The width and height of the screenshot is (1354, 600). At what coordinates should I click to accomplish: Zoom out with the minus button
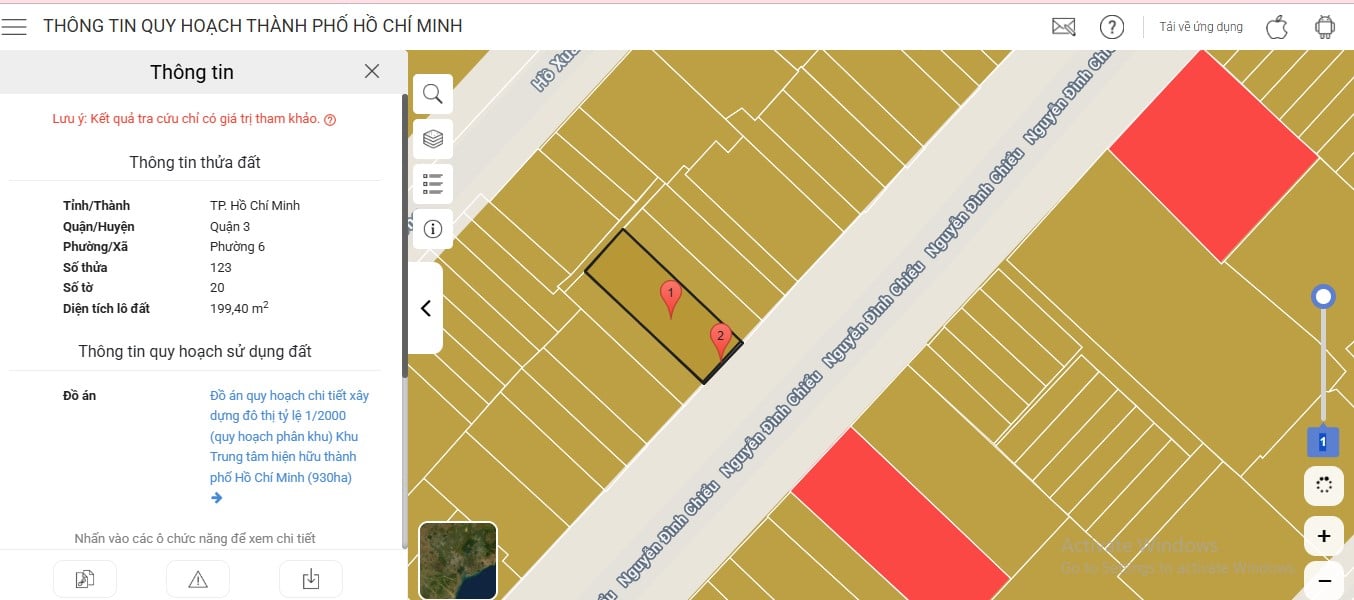[x=1324, y=580]
